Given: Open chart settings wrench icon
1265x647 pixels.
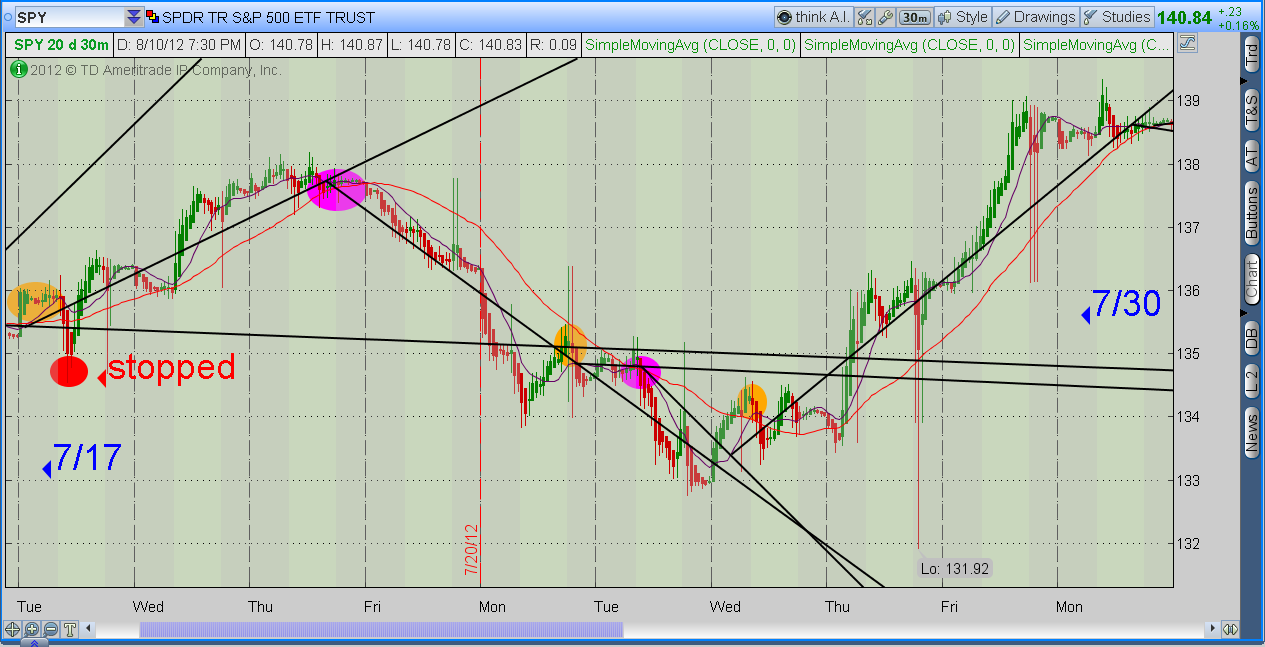Looking at the screenshot, I should tap(885, 17).
